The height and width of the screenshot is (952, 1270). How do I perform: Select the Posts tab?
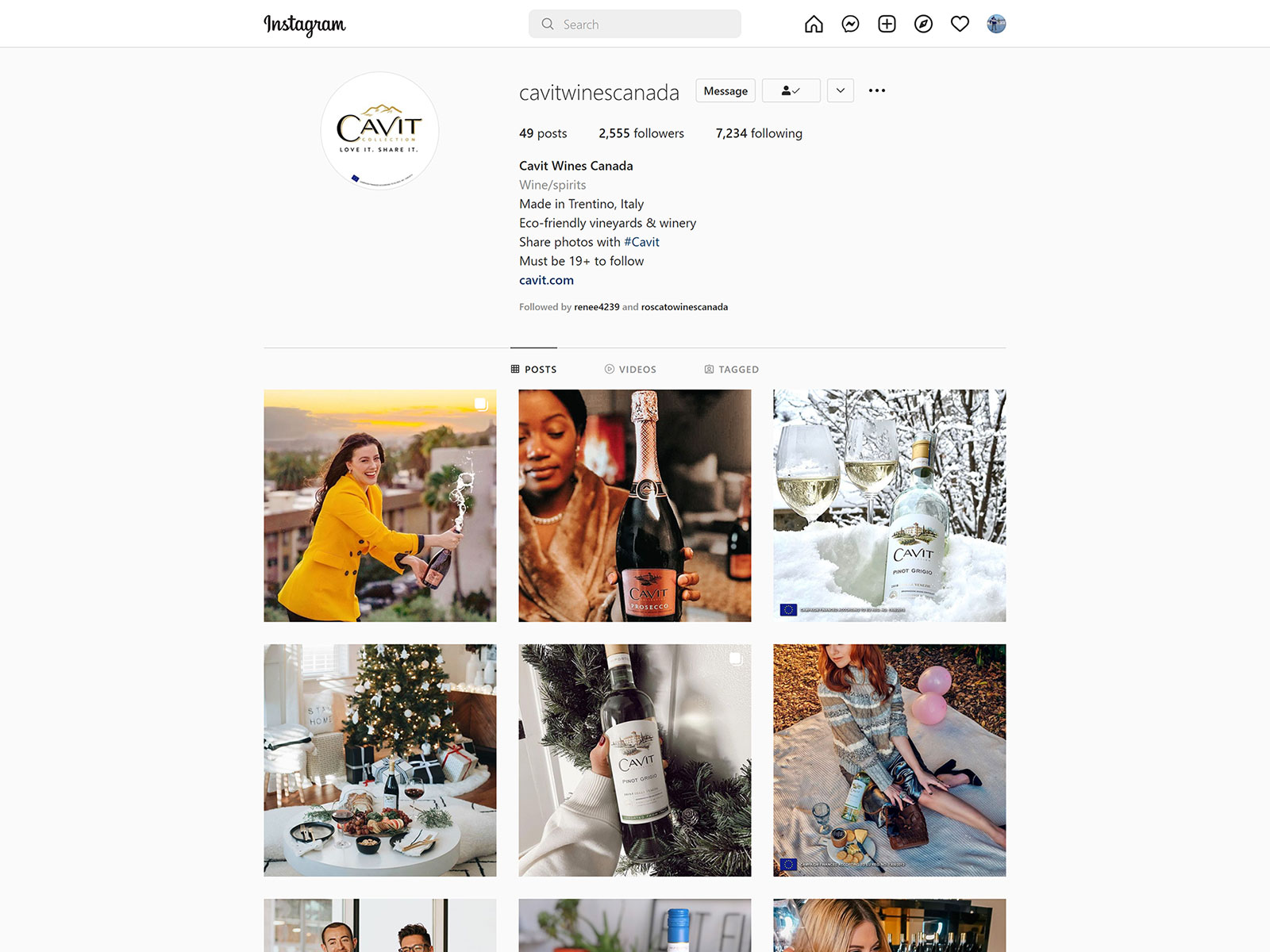tap(533, 369)
